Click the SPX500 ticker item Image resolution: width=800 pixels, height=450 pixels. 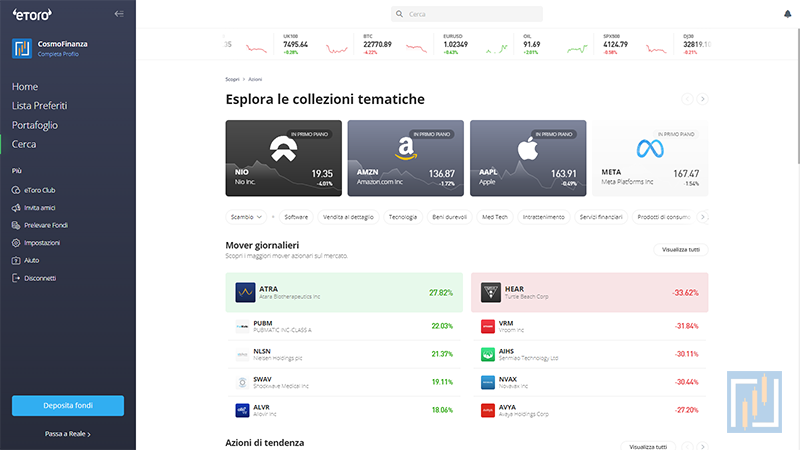pos(633,44)
